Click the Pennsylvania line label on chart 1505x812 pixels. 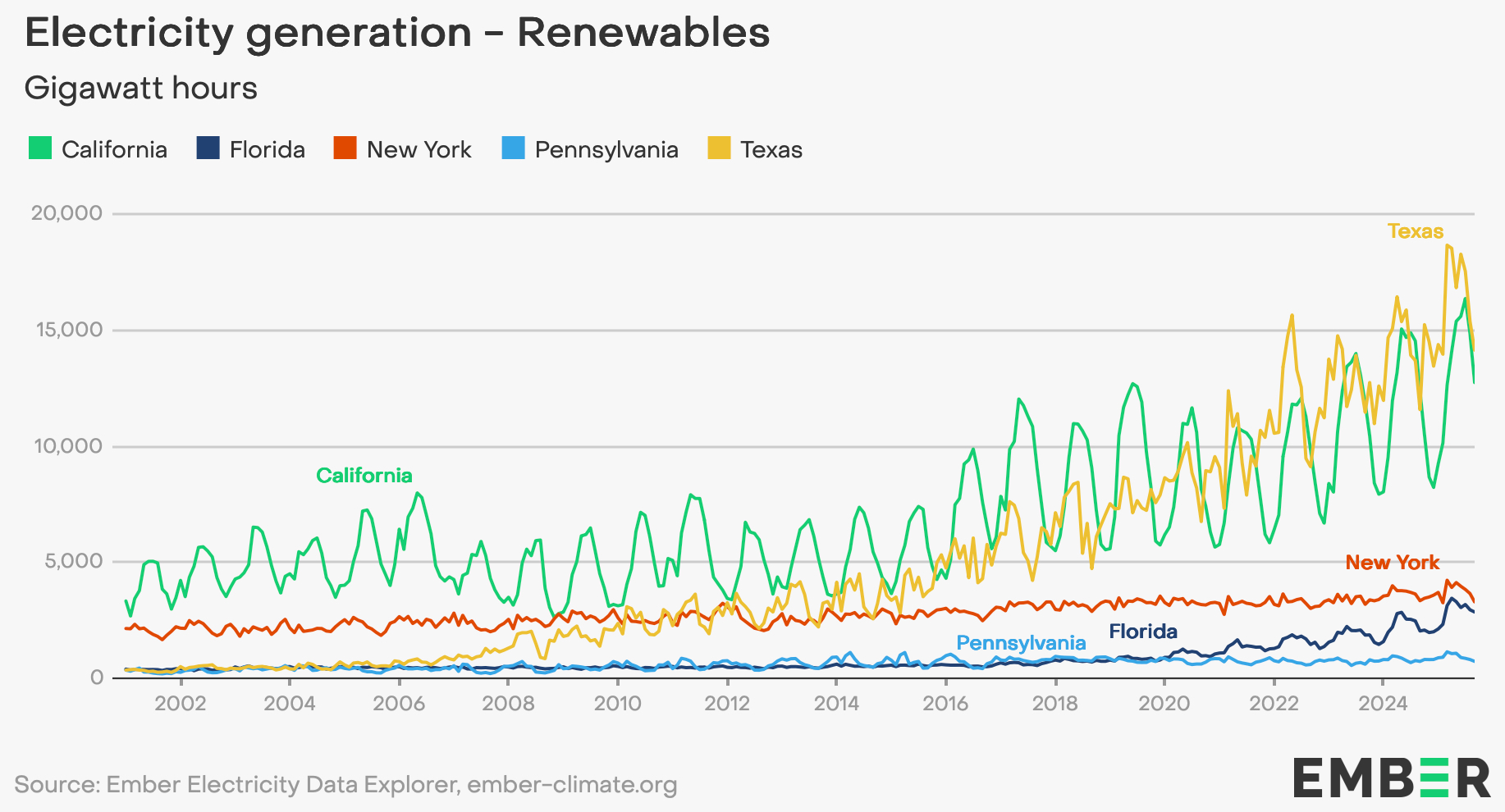pyautogui.click(x=1022, y=643)
